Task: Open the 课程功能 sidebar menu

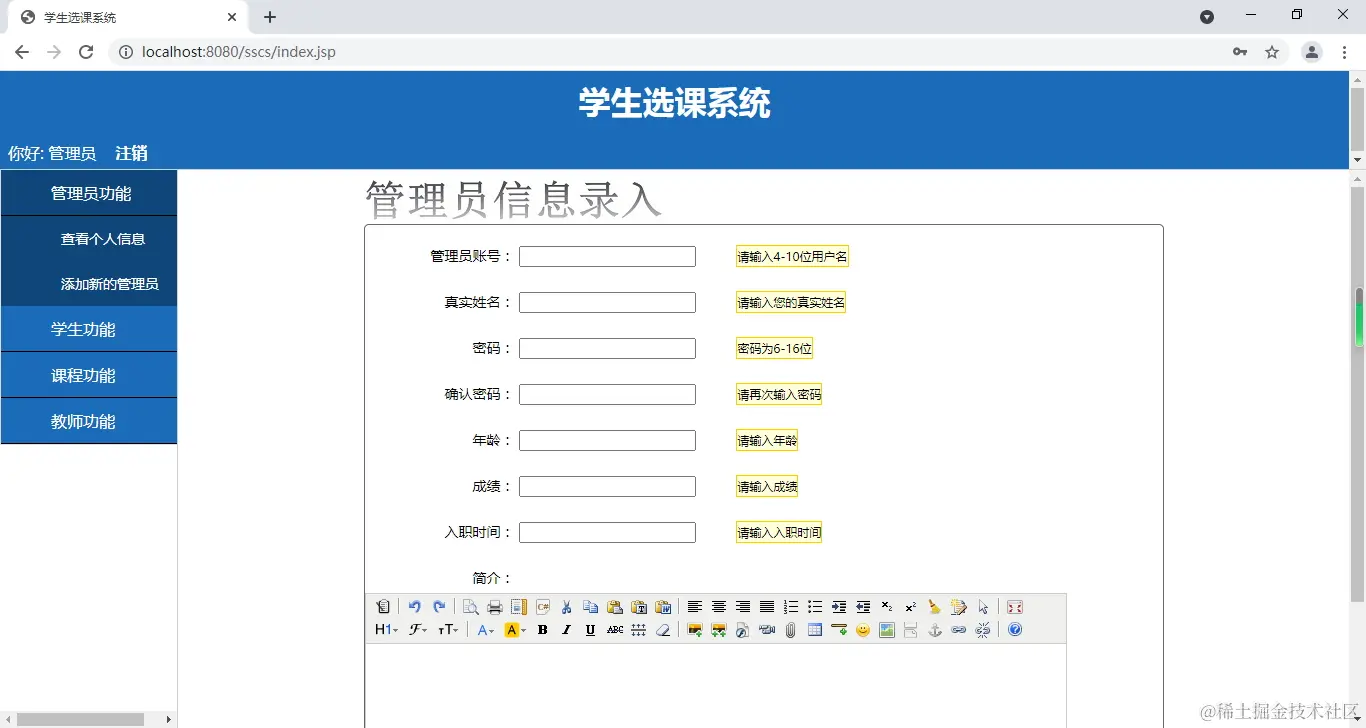Action: 88,374
